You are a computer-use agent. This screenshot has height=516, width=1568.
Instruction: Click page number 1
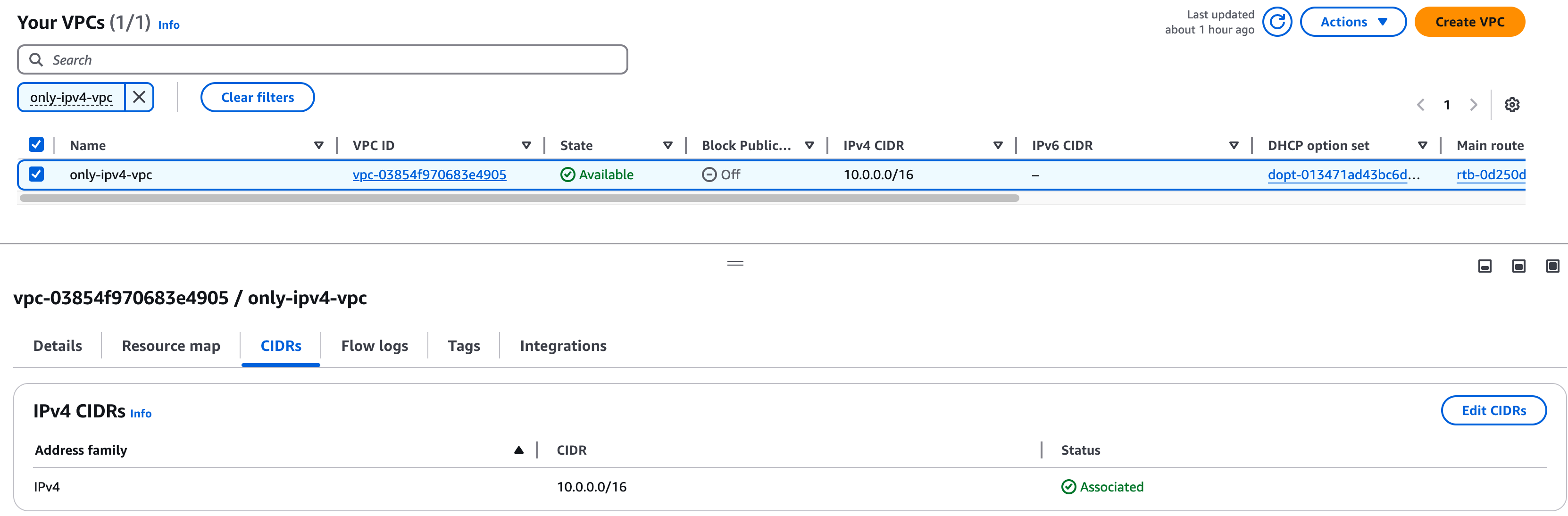(1447, 105)
